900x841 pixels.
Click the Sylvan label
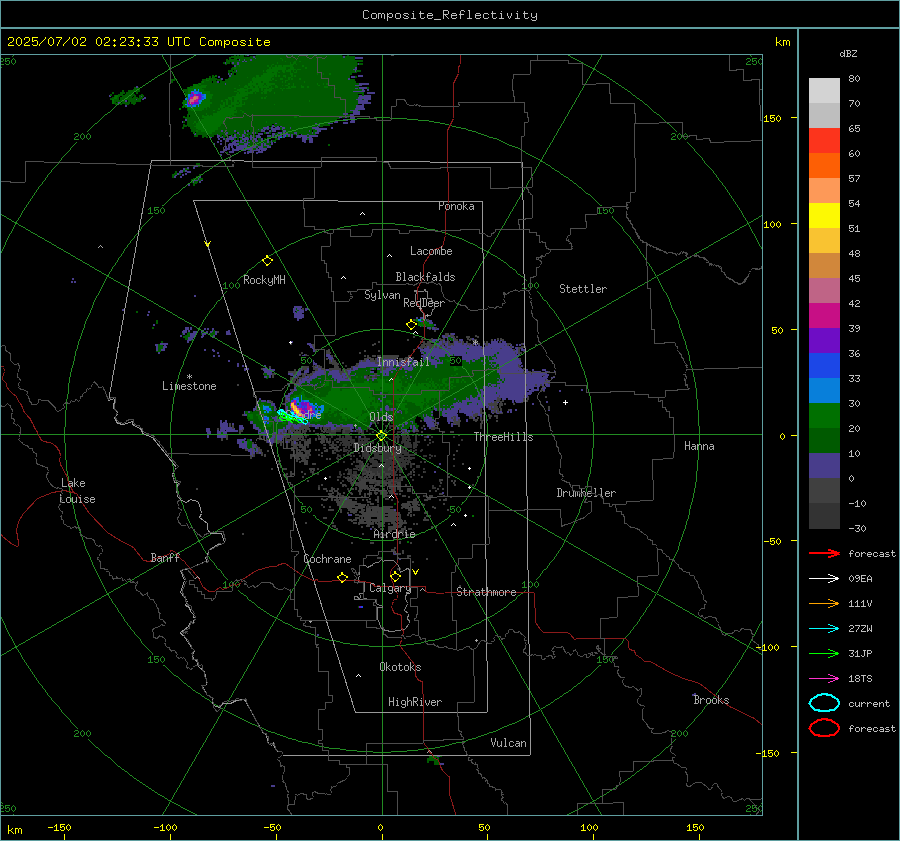click(x=382, y=295)
